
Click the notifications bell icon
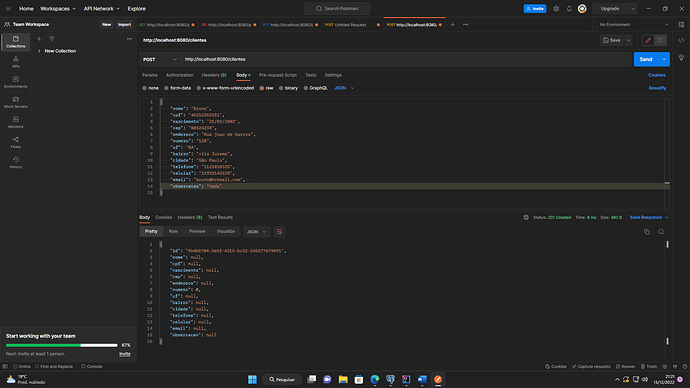pyautogui.click(x=569, y=9)
